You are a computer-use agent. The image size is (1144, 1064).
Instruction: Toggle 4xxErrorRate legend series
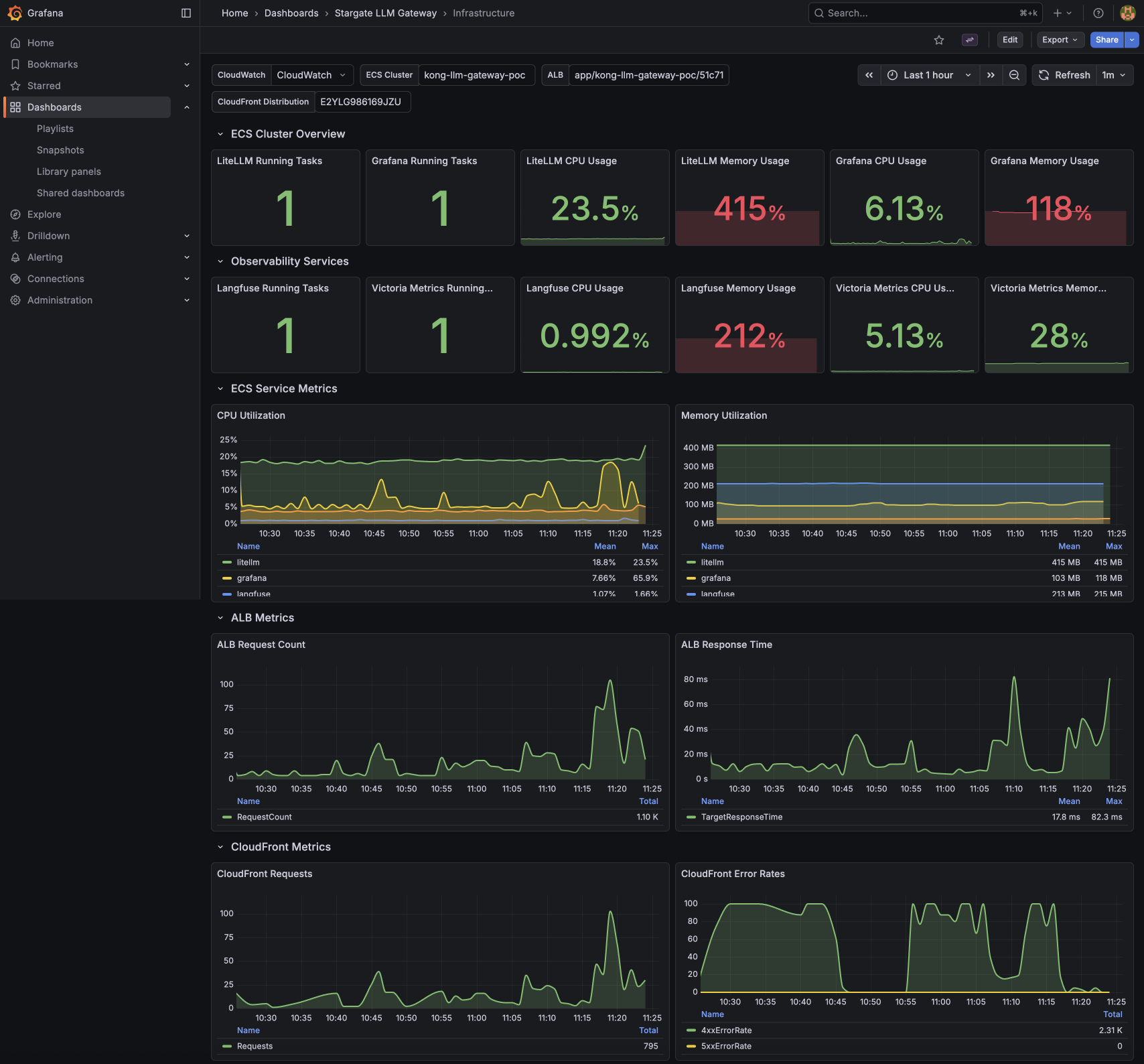pos(727,1030)
